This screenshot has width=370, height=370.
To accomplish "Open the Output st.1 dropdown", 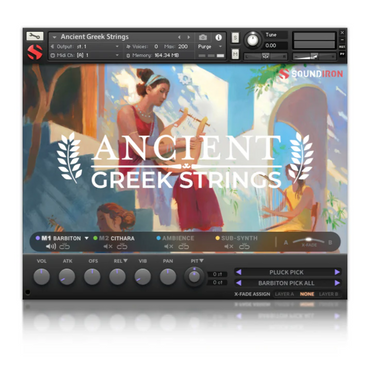I will (x=85, y=47).
